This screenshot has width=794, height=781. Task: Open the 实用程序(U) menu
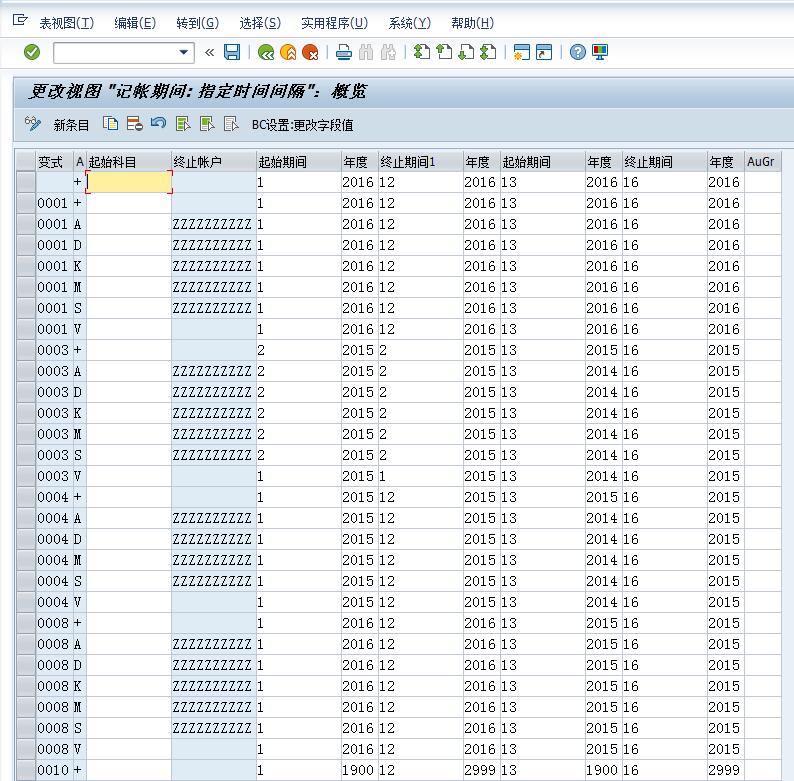(x=334, y=23)
